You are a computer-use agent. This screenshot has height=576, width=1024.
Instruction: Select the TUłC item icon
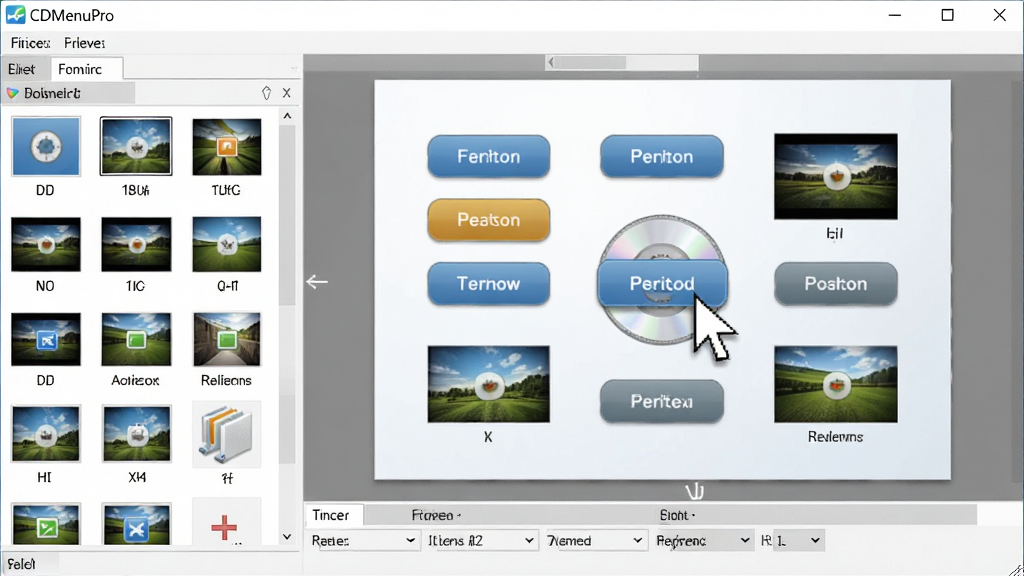click(227, 146)
